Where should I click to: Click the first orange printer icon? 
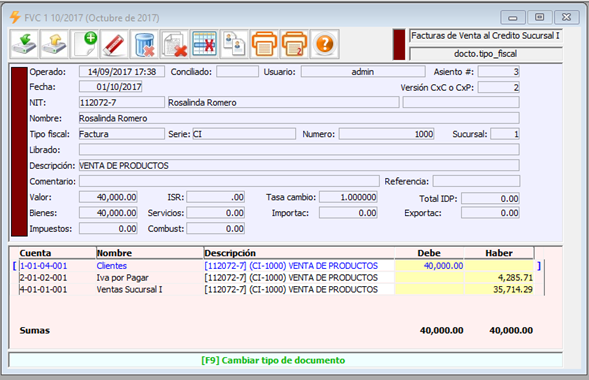[264, 44]
